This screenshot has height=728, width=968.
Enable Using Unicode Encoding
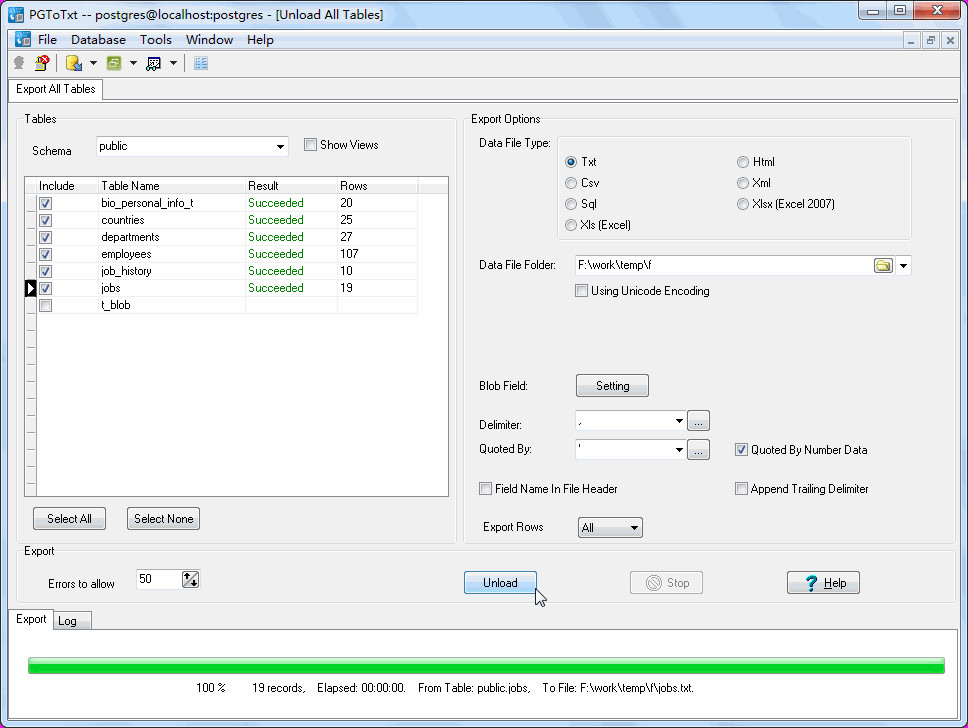click(x=582, y=291)
